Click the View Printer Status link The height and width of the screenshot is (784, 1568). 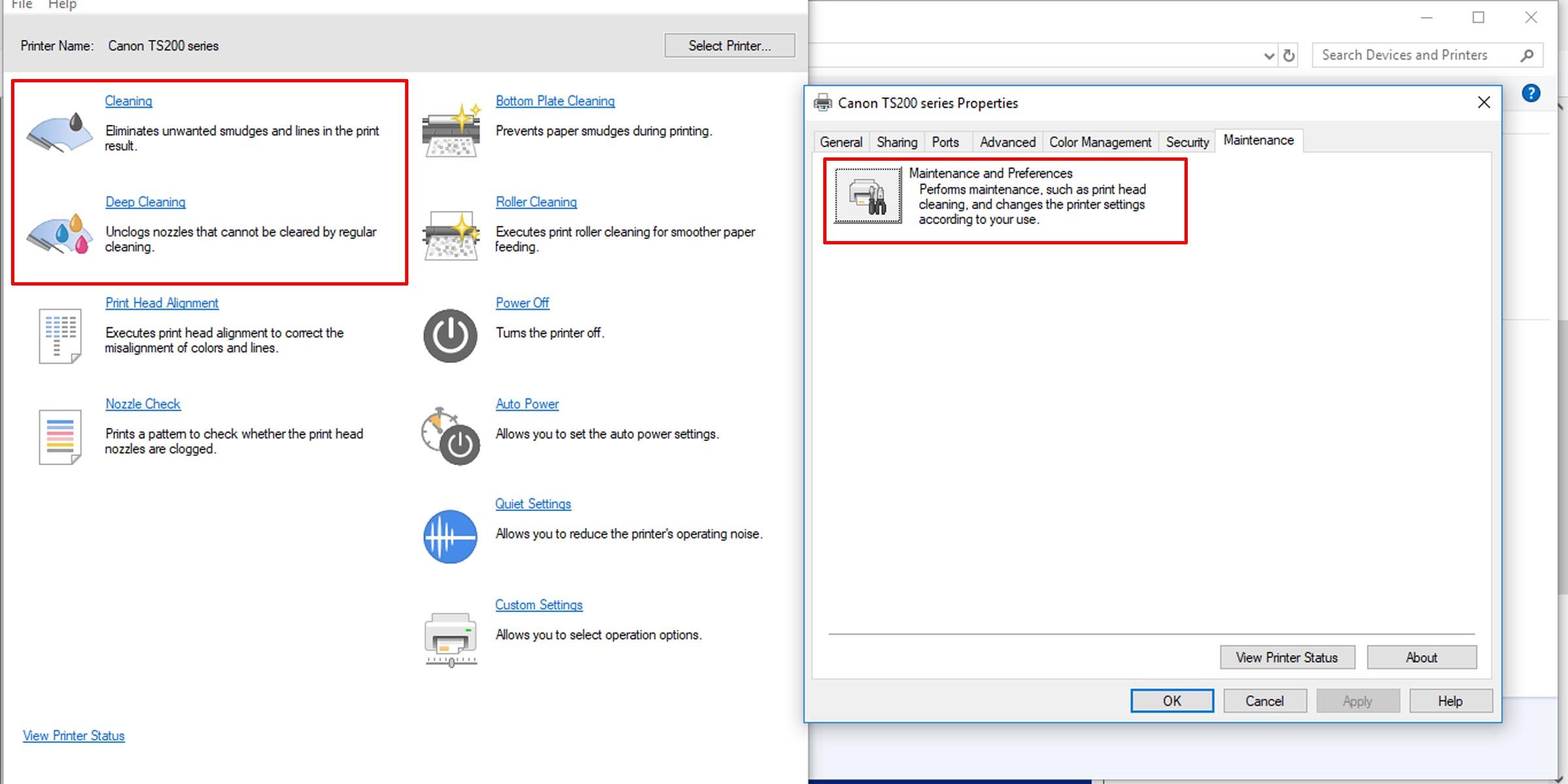(74, 736)
